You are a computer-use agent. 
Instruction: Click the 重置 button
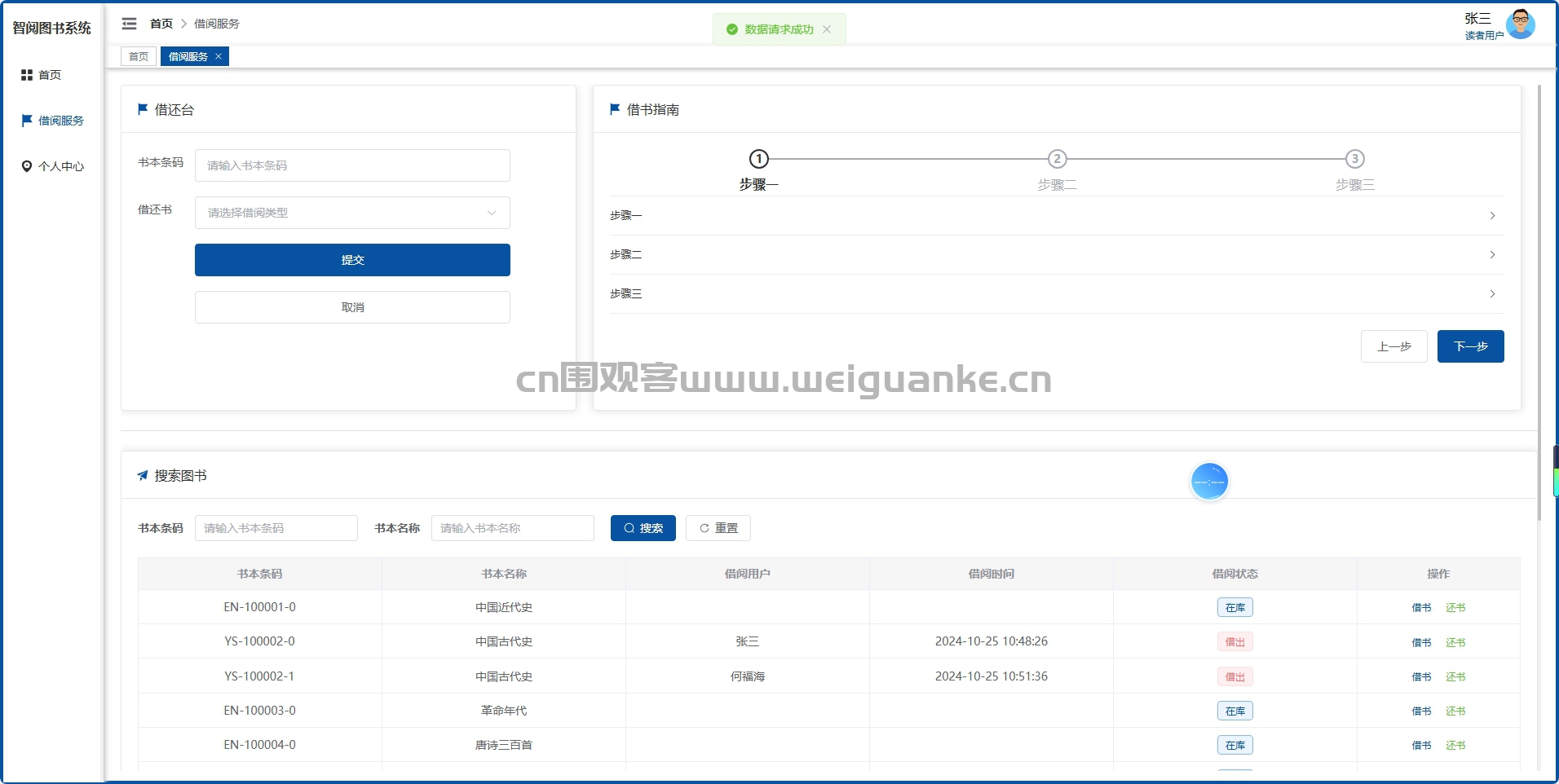[x=718, y=528]
